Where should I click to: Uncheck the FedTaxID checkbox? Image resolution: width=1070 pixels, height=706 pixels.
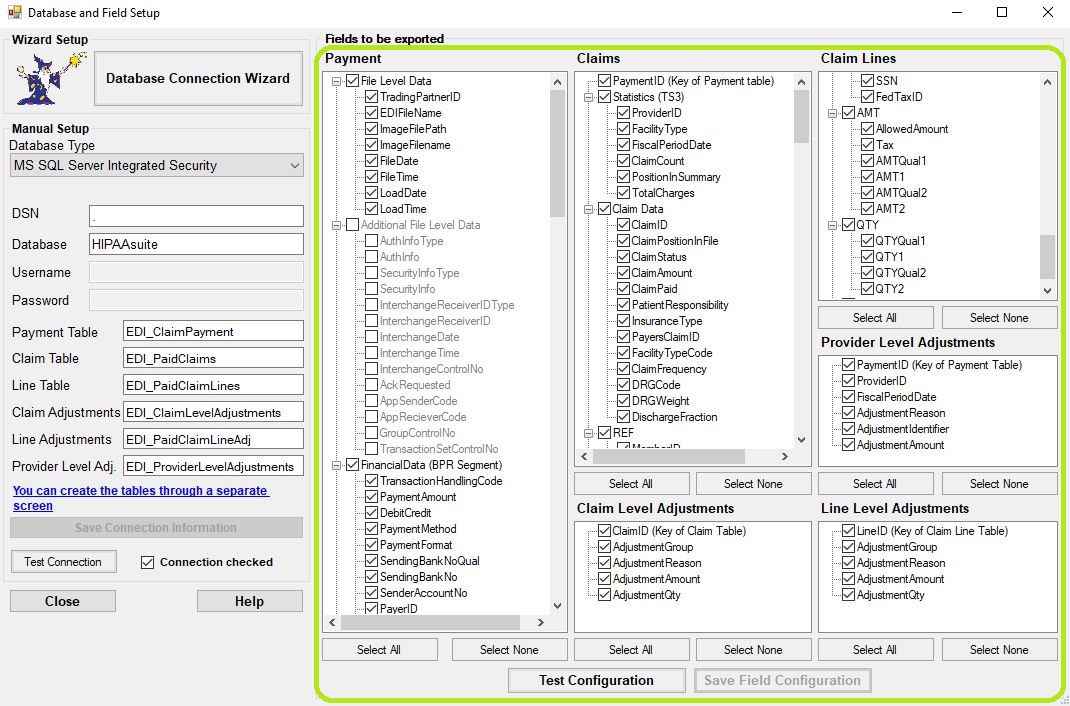point(867,97)
